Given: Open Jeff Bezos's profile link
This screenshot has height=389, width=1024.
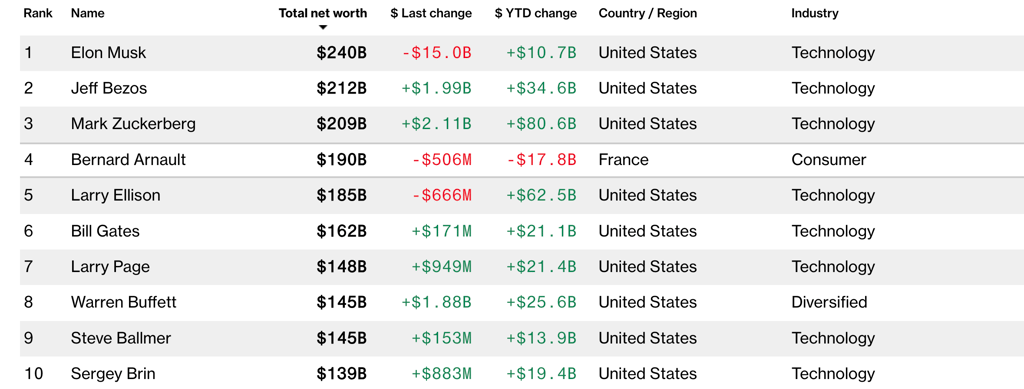Looking at the screenshot, I should [109, 88].
